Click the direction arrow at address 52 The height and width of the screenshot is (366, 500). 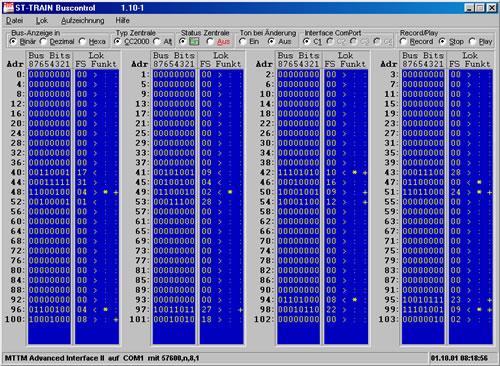point(95,202)
